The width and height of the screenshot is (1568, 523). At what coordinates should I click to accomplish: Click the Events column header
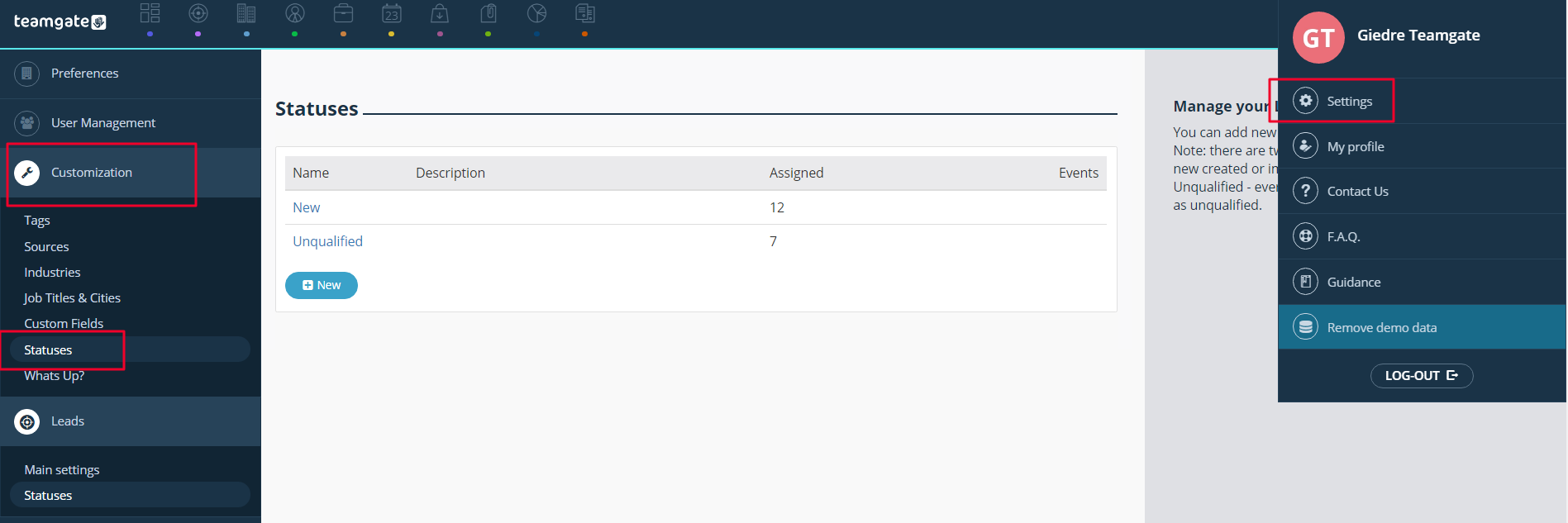1079,173
